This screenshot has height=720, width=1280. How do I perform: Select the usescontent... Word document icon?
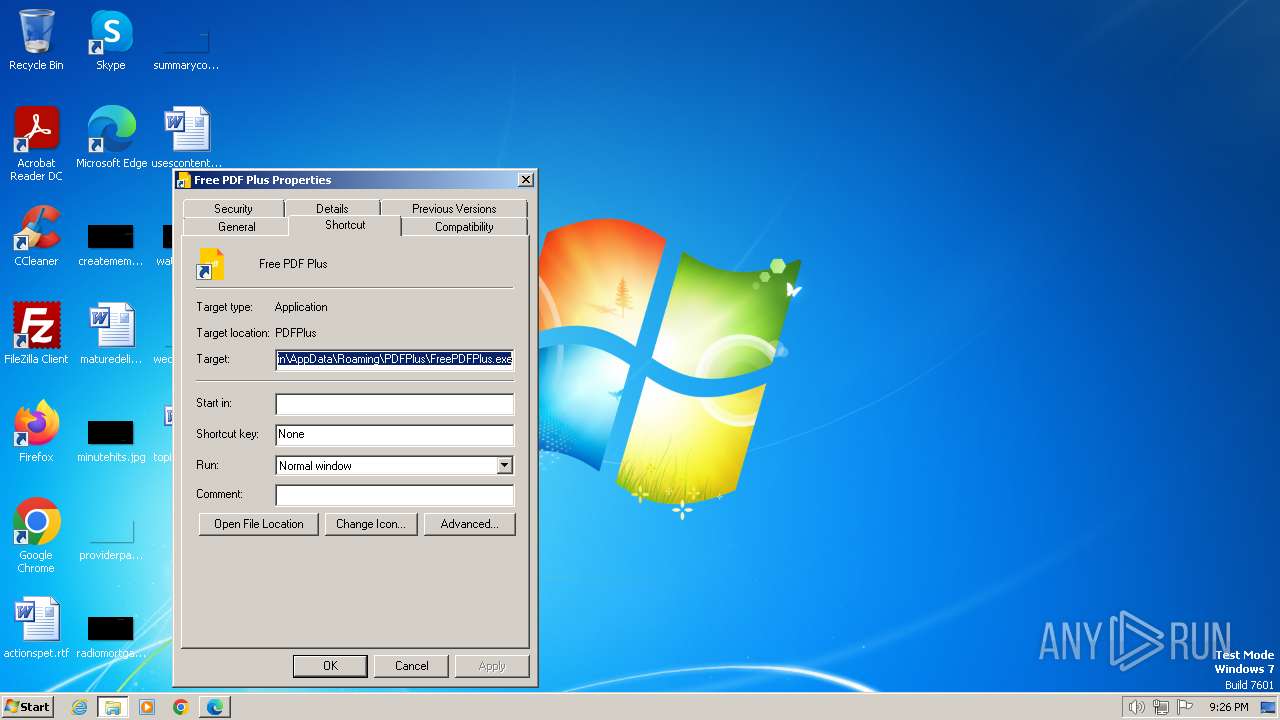click(186, 138)
